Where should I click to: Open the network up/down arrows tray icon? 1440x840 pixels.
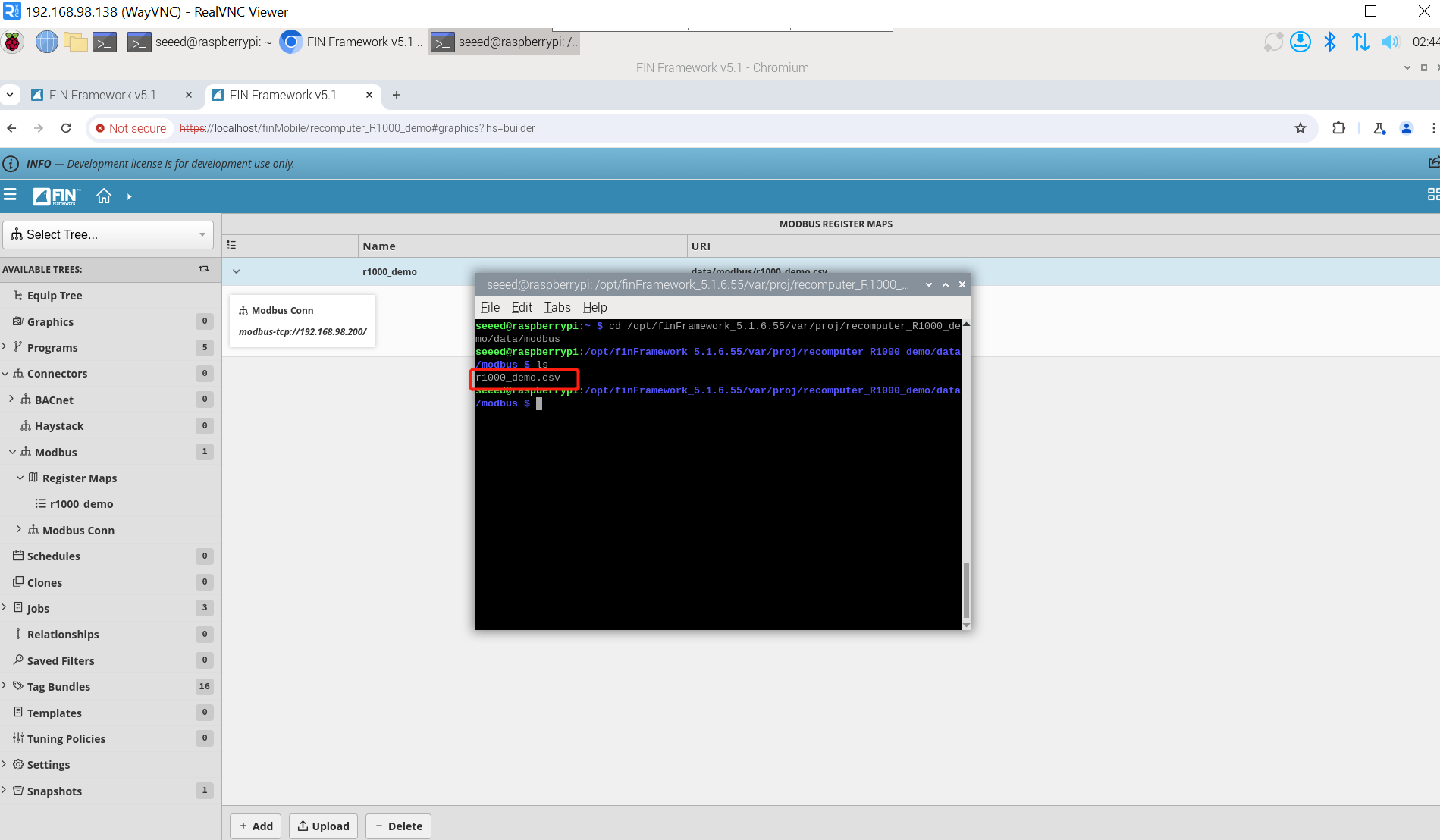coord(1360,42)
